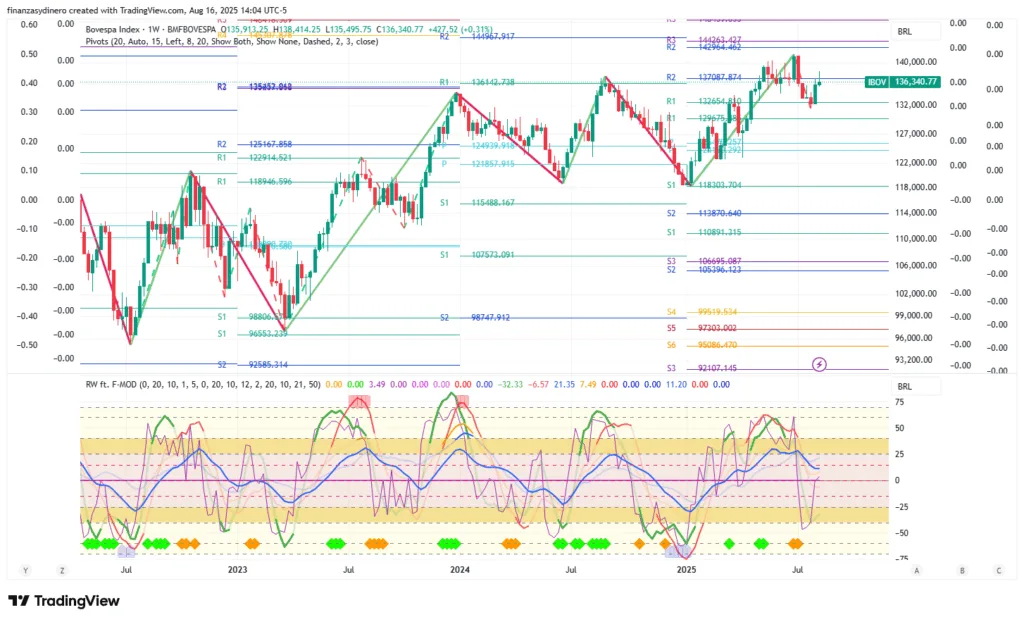Click the S4 99519.534 pivot level
The width and height of the screenshot is (1024, 622).
(702, 312)
